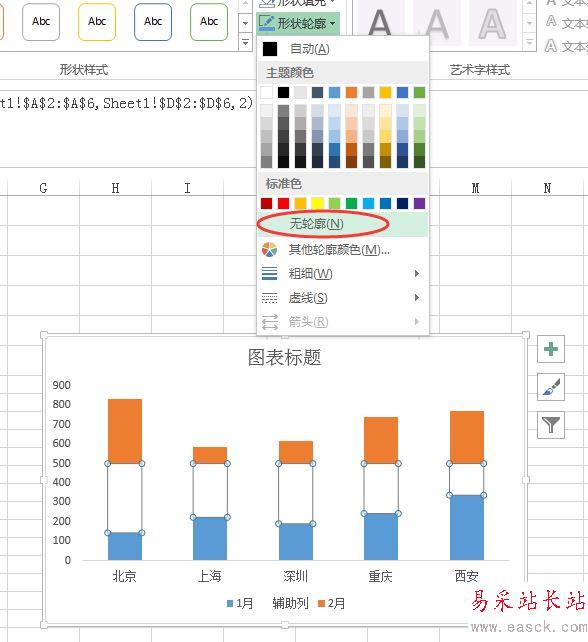The height and width of the screenshot is (642, 588).
Task: Pick the standard light blue swatch
Action: click(369, 203)
